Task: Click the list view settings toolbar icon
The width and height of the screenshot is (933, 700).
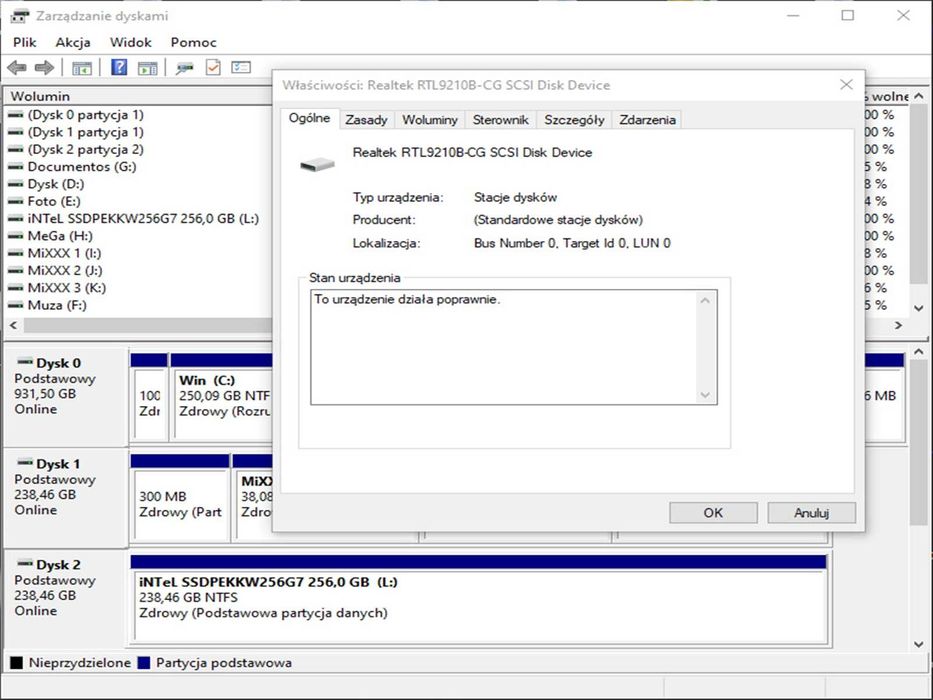Action: (x=241, y=67)
